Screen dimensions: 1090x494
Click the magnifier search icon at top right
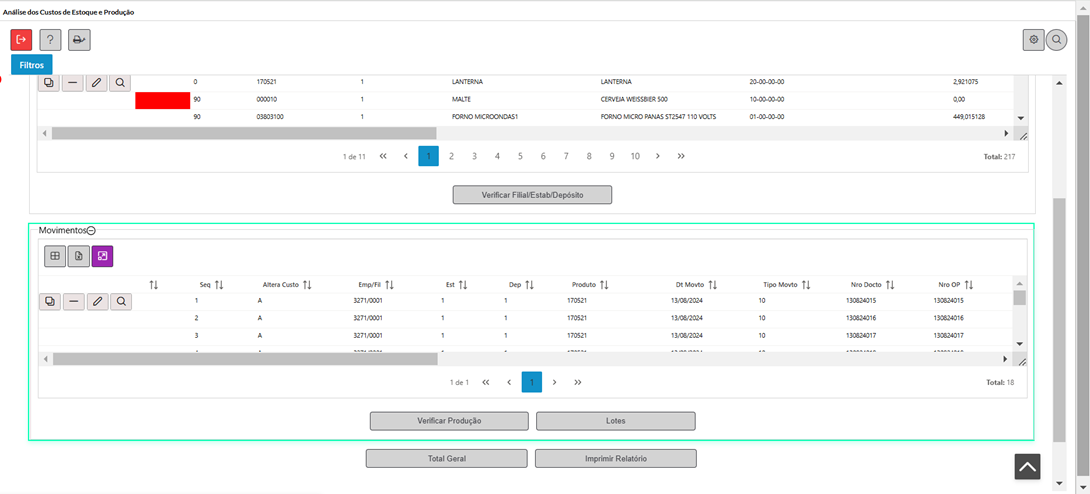coord(1056,40)
